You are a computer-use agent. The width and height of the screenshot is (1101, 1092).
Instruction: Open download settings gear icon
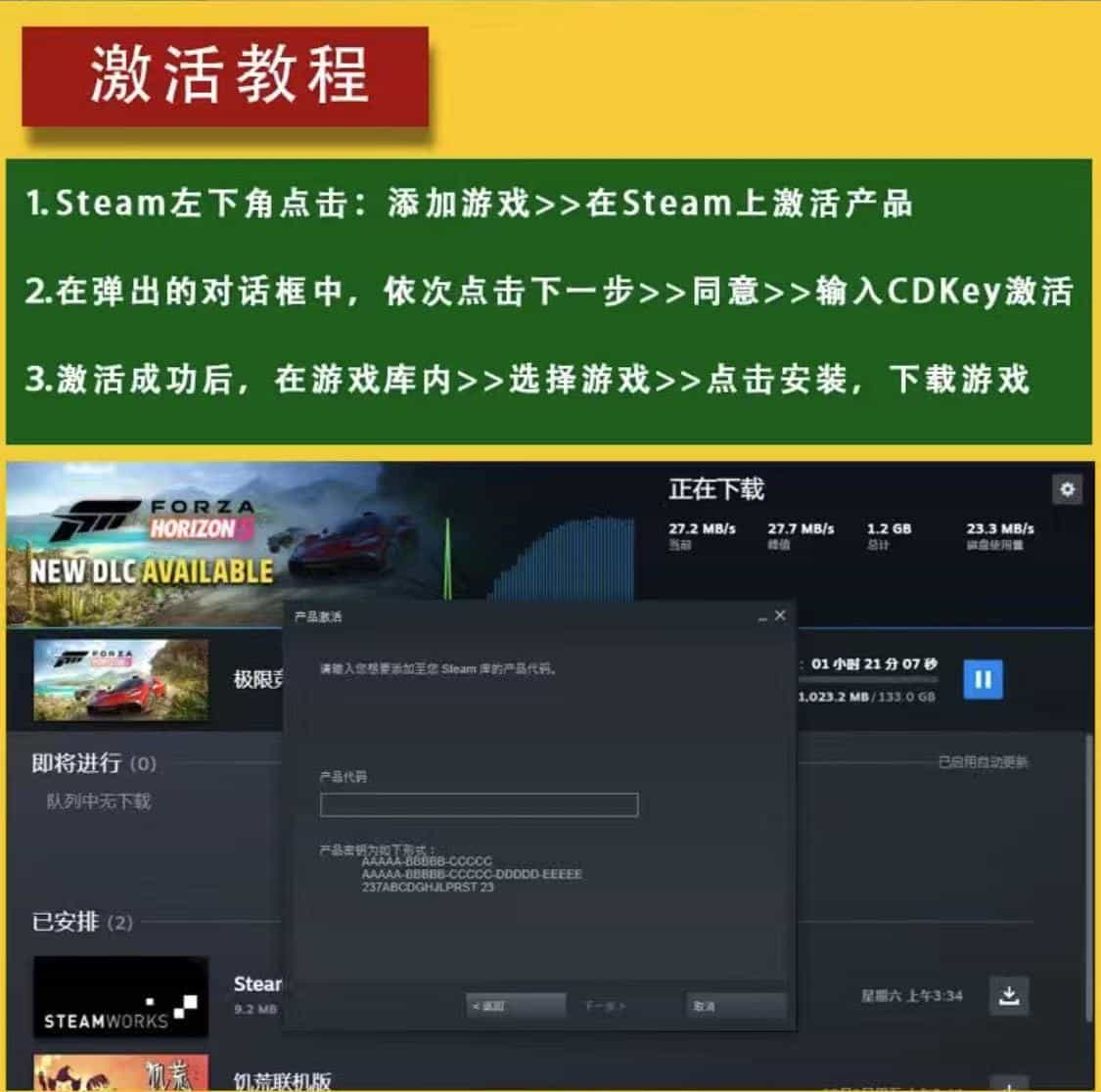coord(1067,489)
